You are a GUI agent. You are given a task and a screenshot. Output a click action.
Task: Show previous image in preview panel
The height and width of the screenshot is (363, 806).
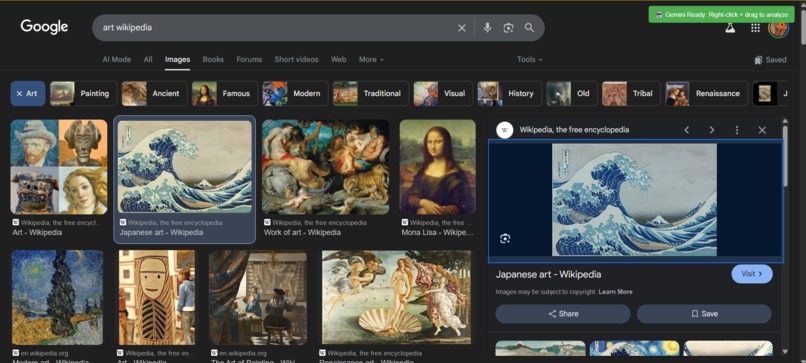(687, 130)
